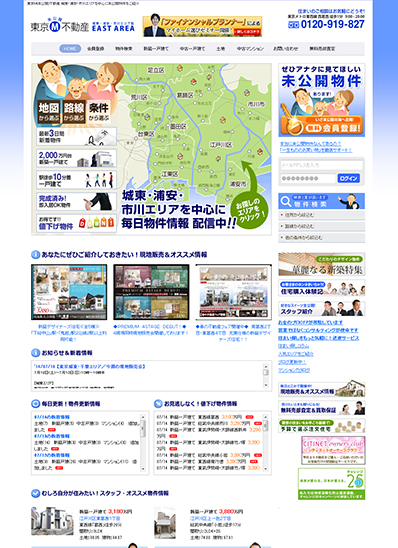Open お得です 値下げ物件 banner
Image resolution: width=398 pixels, height=548 pixels.
click(76, 223)
